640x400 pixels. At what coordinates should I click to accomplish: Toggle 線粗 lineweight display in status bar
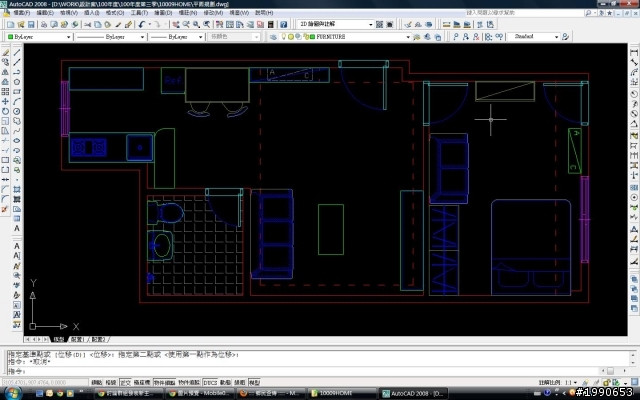click(x=240, y=382)
